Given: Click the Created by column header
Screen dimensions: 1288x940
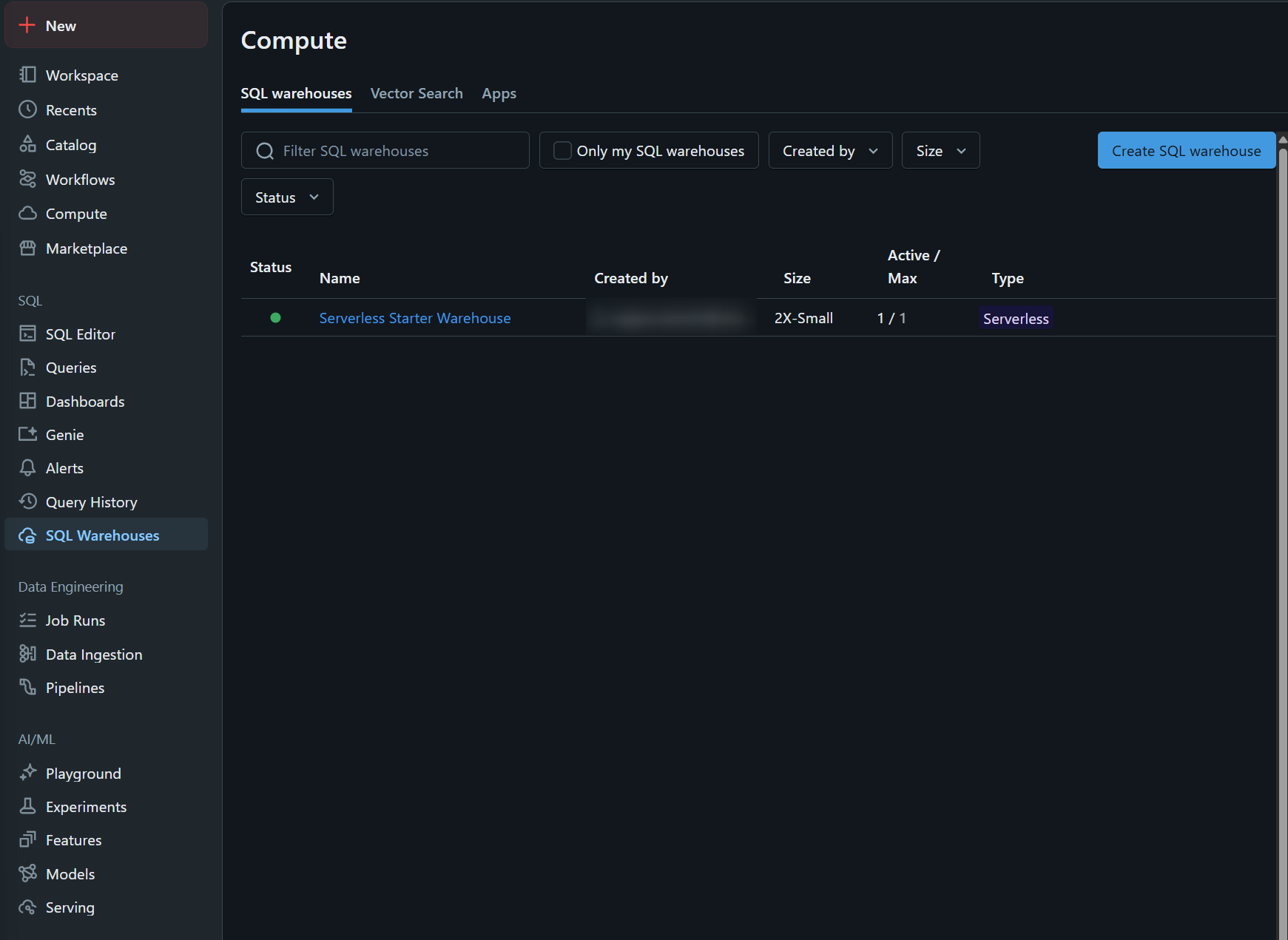Looking at the screenshot, I should 631,278.
